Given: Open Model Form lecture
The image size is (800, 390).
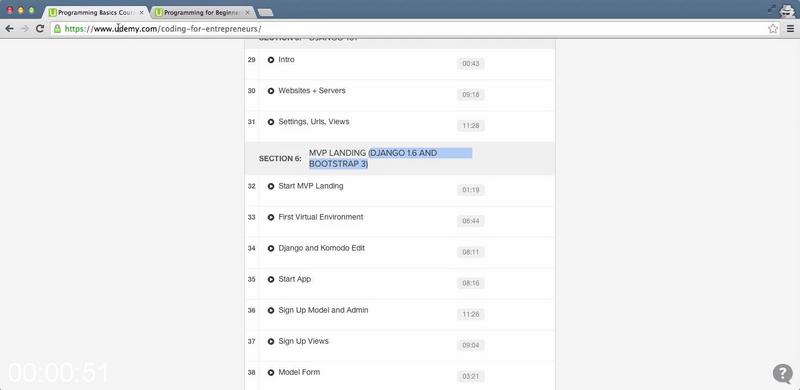Looking at the screenshot, I should (299, 372).
